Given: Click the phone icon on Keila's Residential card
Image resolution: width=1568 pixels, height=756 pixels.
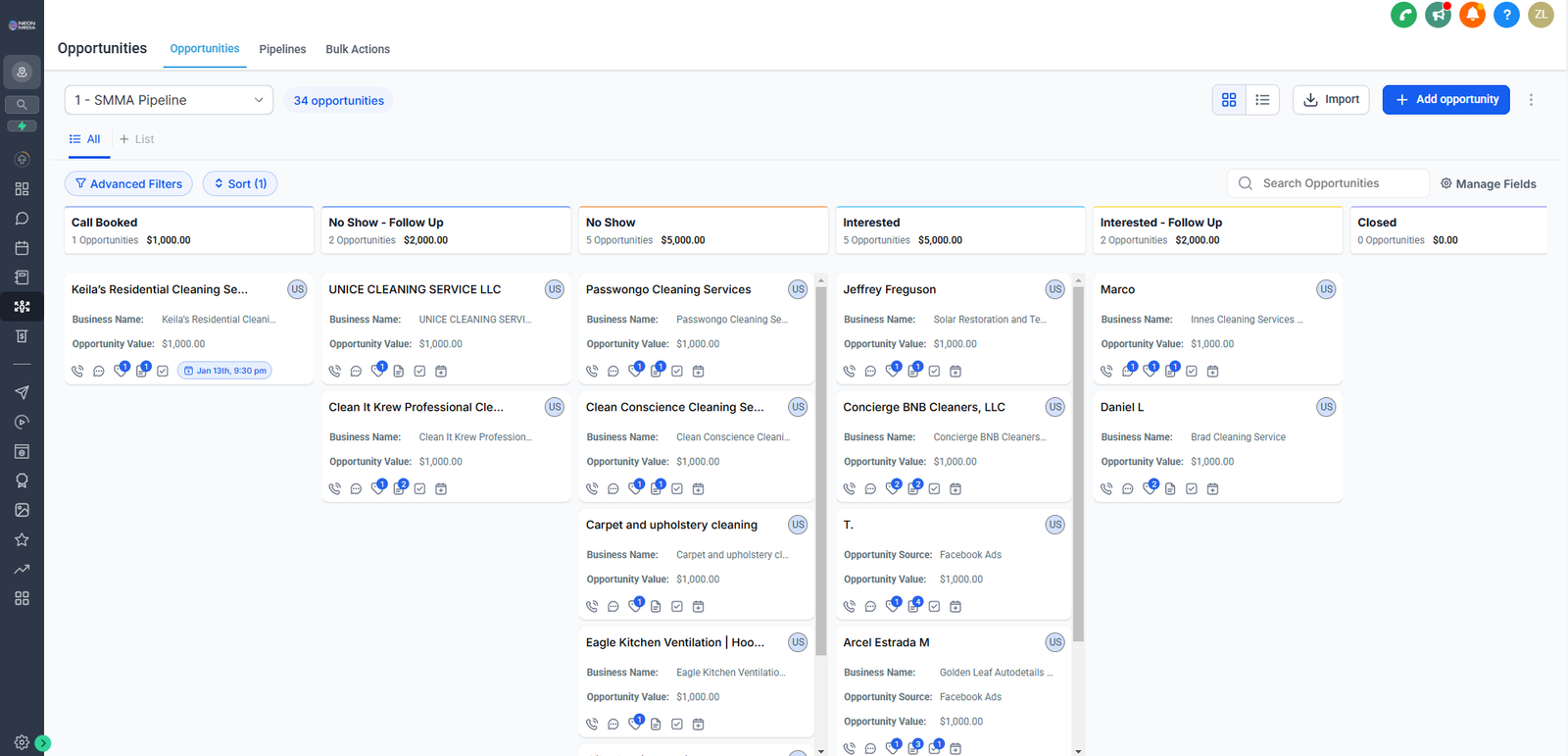Looking at the screenshot, I should tap(77, 371).
